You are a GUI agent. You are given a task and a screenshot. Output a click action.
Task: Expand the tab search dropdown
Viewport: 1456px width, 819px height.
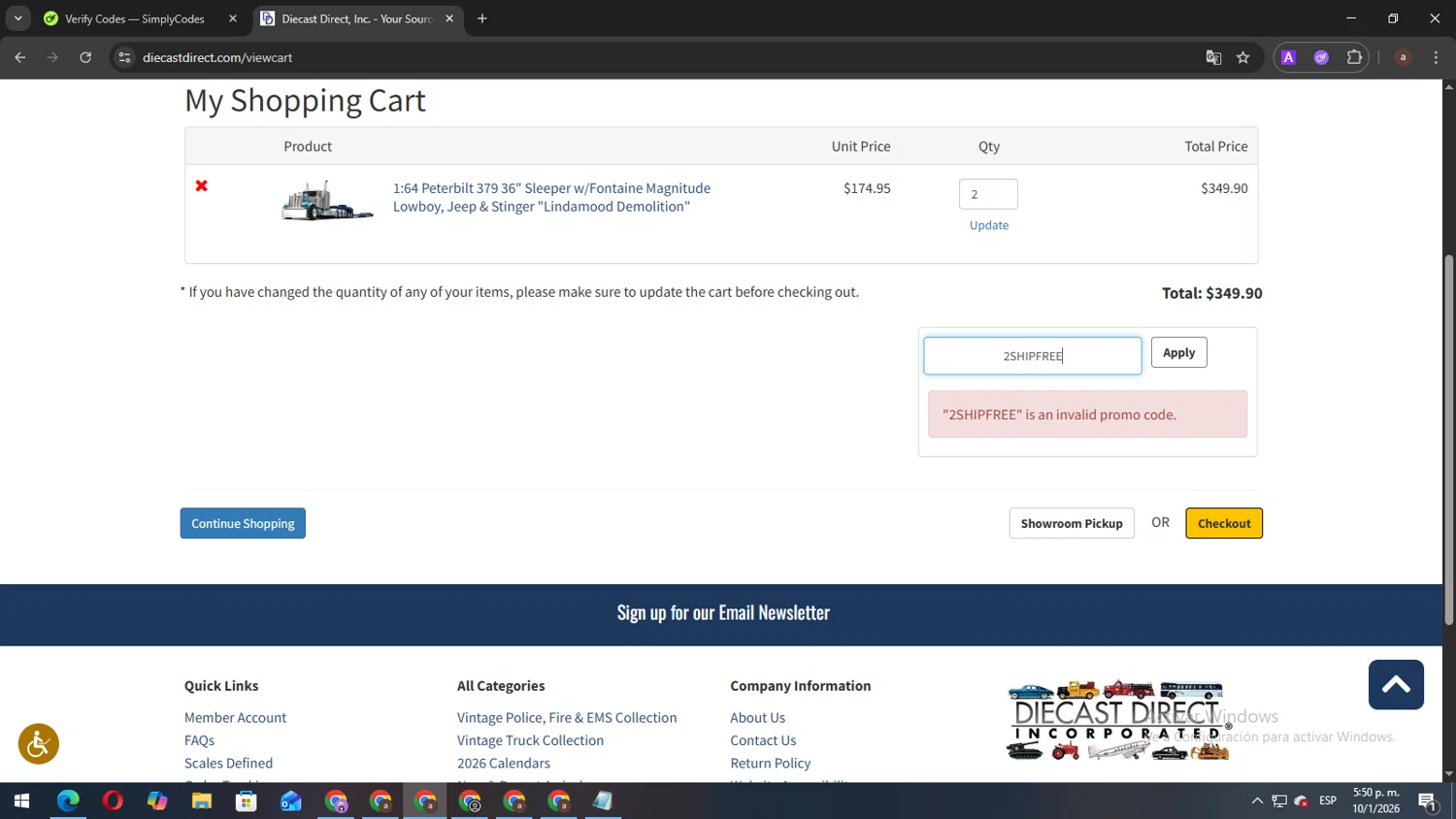pyautogui.click(x=17, y=18)
